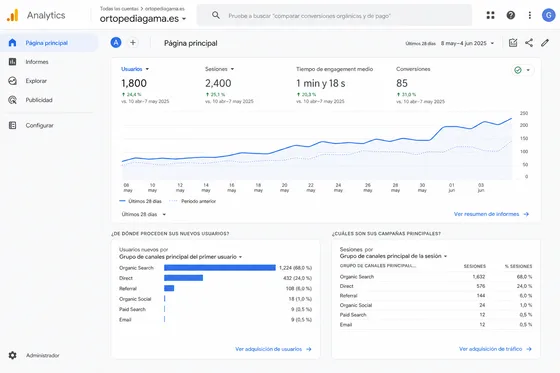Open Grupo de canales principal de la sesión dropdown
Image resolution: width=560 pixels, height=373 pixels.
[x=393, y=256]
